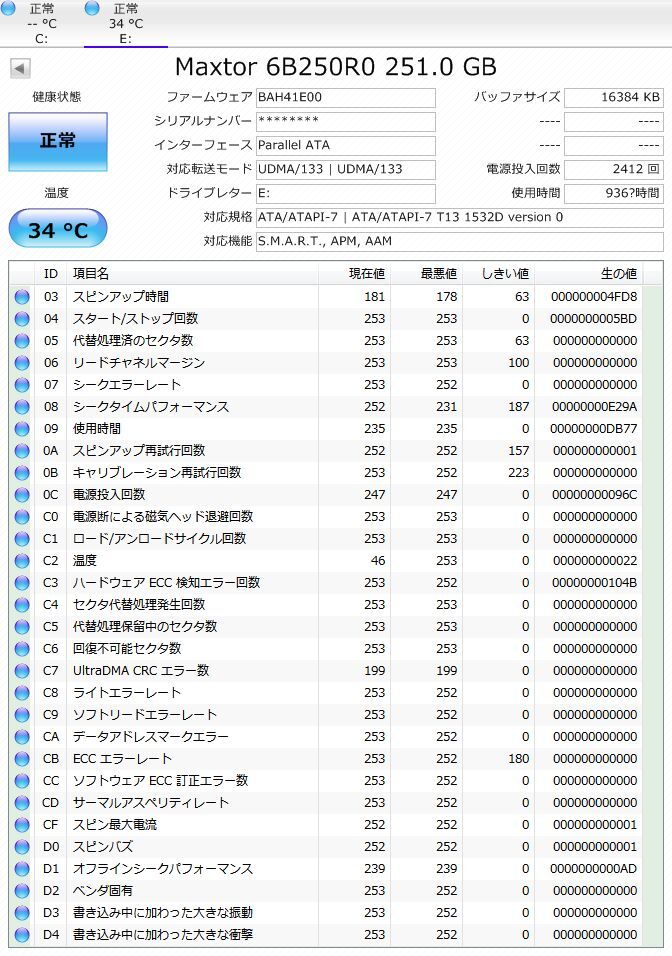Image resolution: width=672 pixels, height=956 pixels.
Task: Click status icon for リードチャネルマージン row
Action: point(22,363)
